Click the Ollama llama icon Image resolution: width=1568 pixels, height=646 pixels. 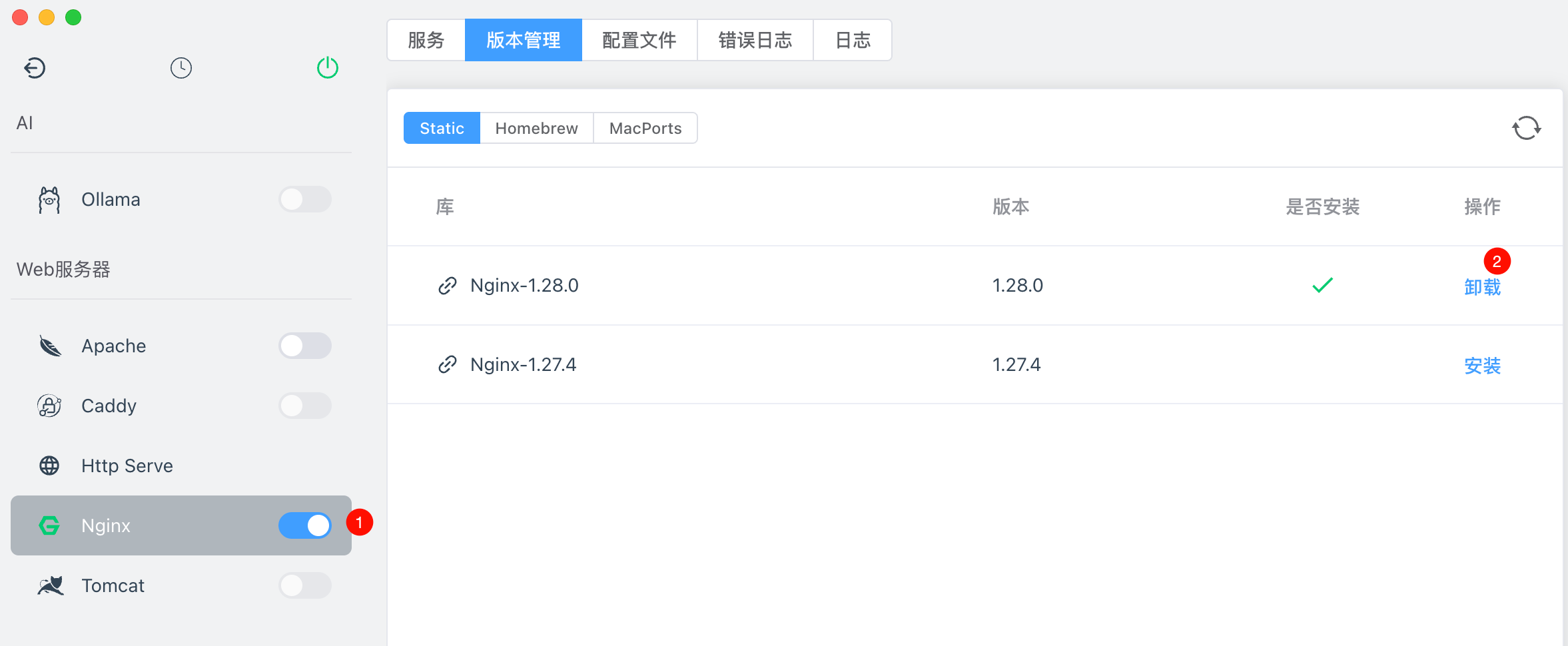pyautogui.click(x=49, y=200)
